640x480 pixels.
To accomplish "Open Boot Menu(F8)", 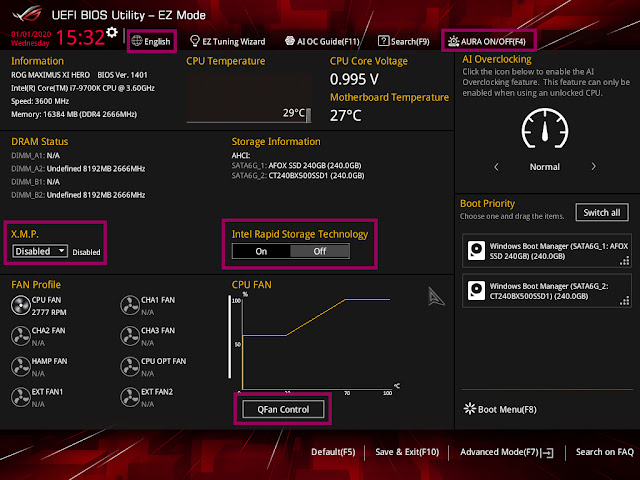I will coord(500,409).
